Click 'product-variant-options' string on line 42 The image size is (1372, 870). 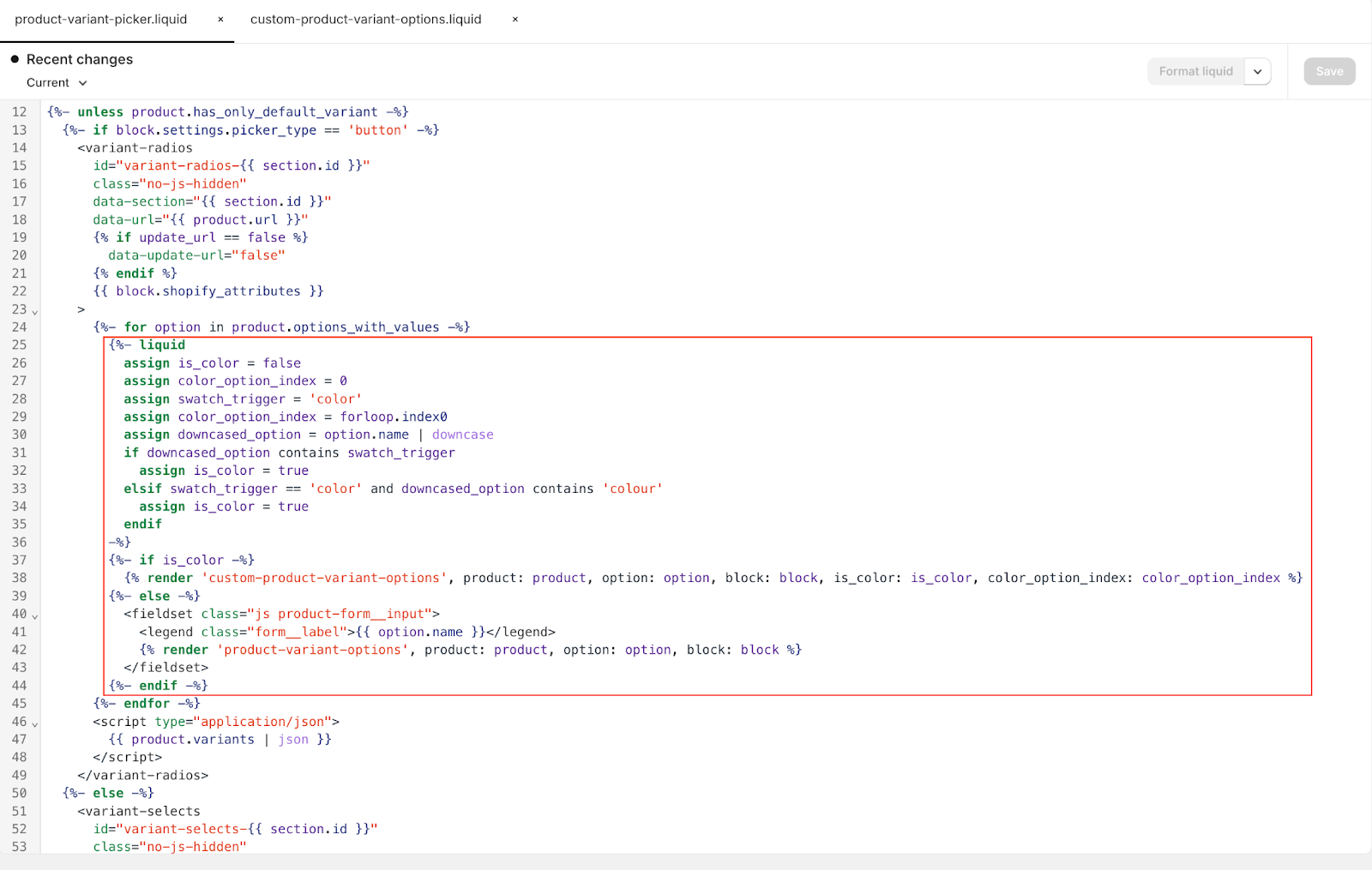(x=313, y=650)
